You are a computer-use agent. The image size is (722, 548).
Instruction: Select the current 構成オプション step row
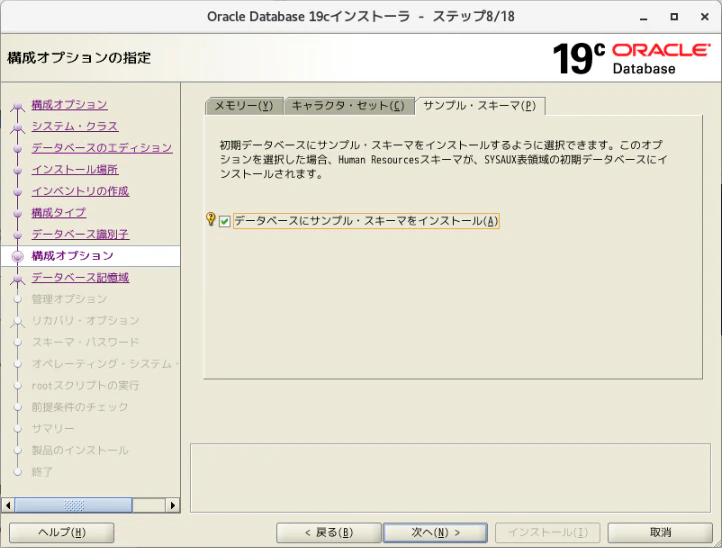[90, 256]
